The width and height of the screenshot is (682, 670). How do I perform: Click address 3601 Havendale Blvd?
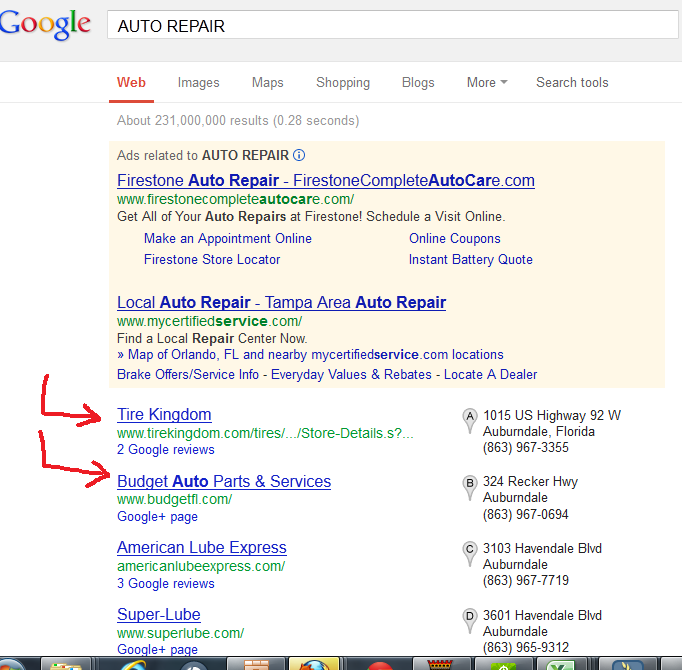(542, 615)
